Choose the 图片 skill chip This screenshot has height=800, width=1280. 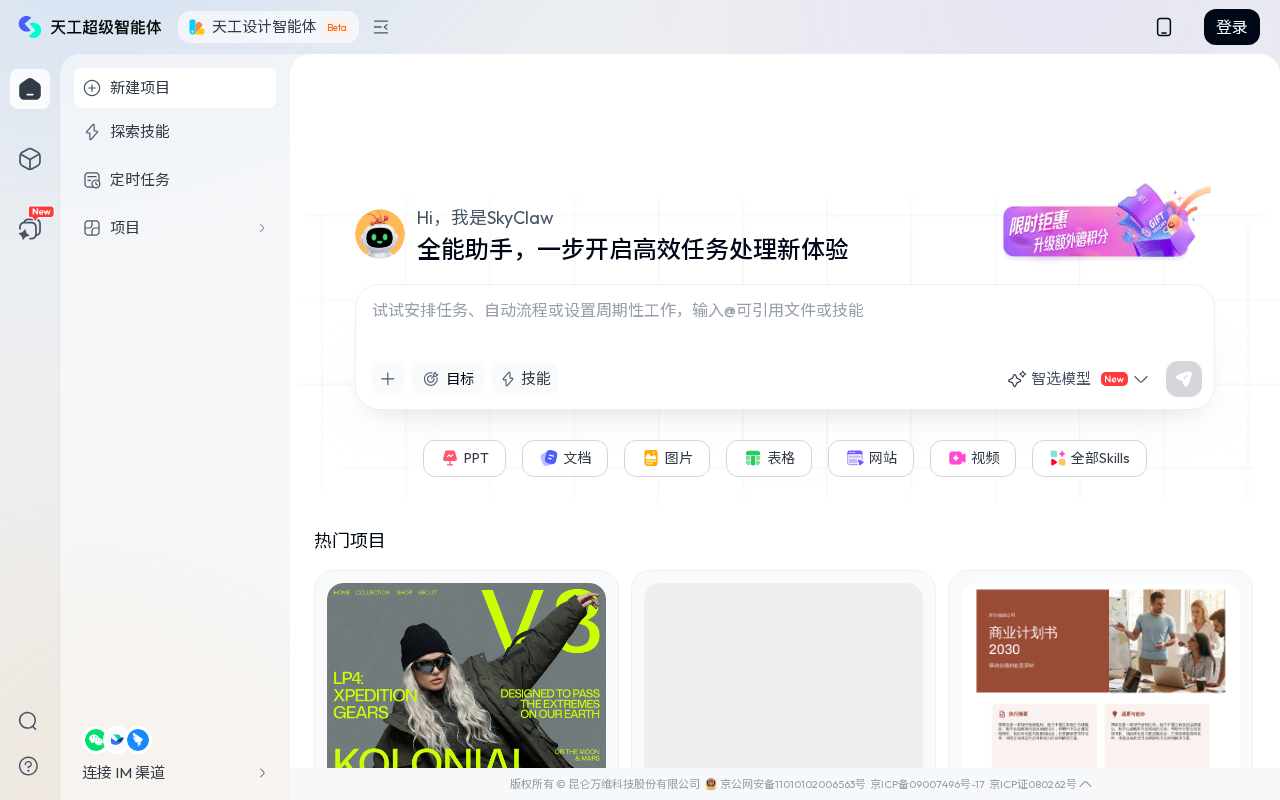[x=667, y=458]
